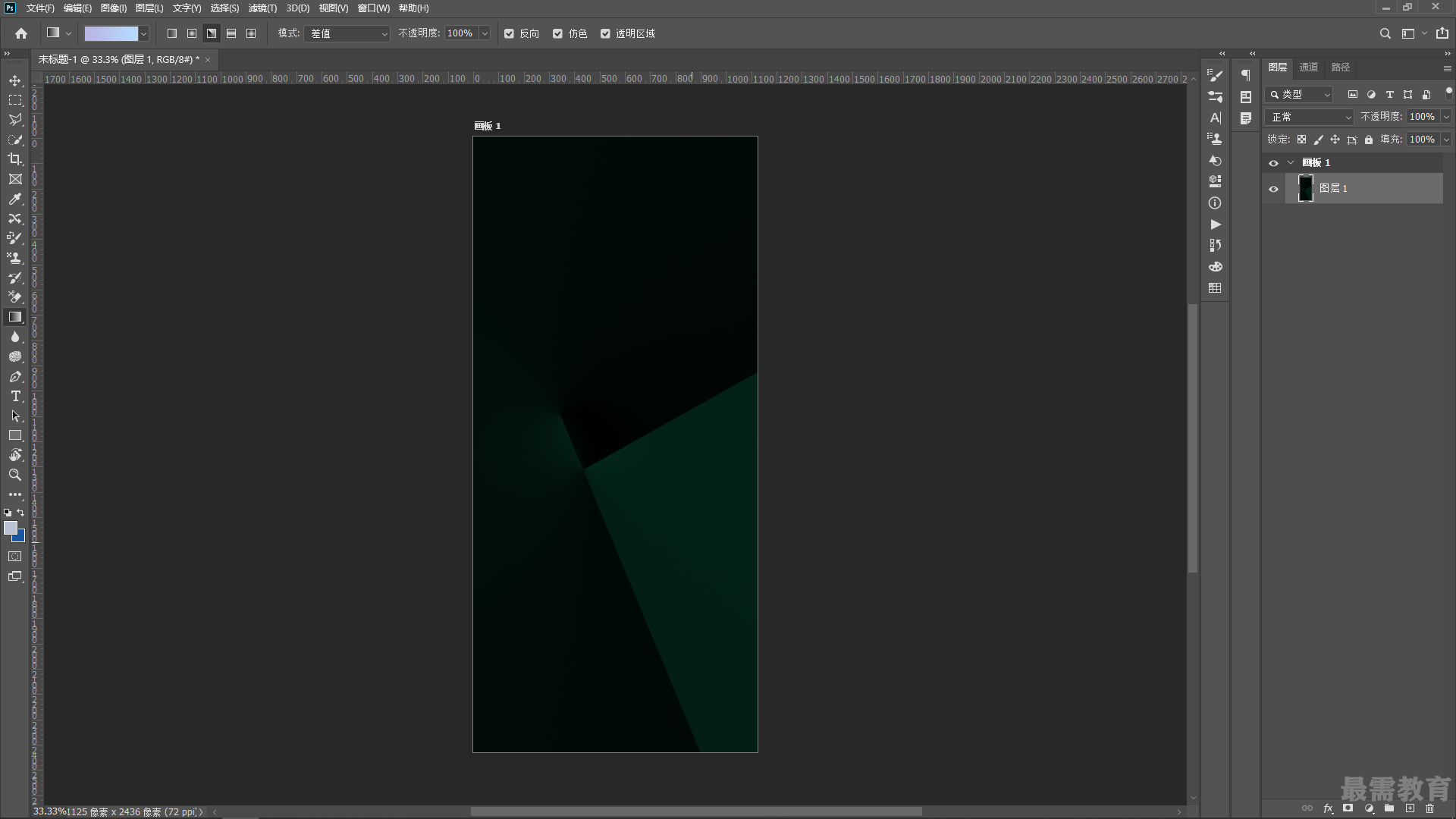Open the options bar opacity dropdown
The height and width of the screenshot is (819, 1456).
click(x=485, y=33)
